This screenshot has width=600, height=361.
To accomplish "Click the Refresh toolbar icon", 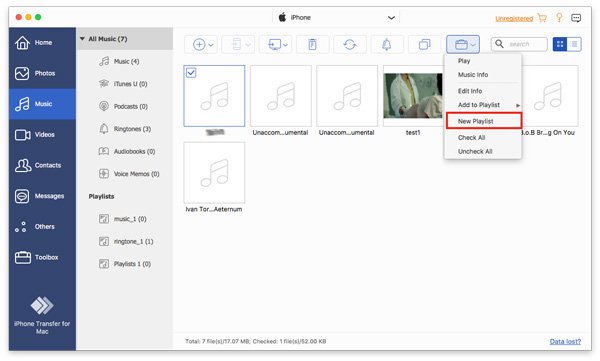I will (x=350, y=44).
